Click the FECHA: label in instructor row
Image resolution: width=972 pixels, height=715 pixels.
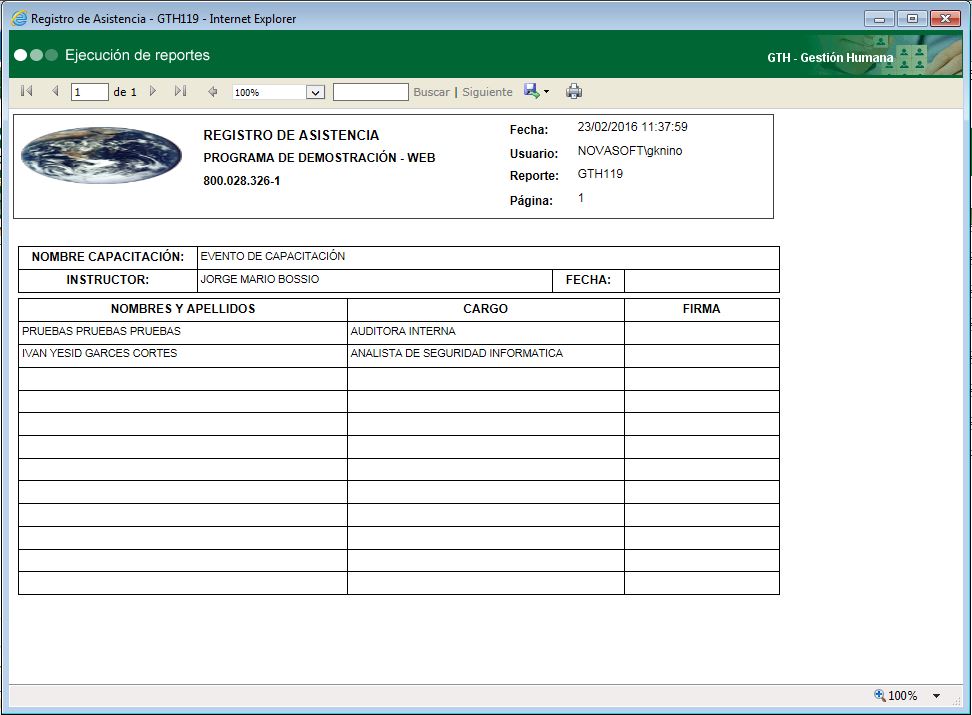588,281
